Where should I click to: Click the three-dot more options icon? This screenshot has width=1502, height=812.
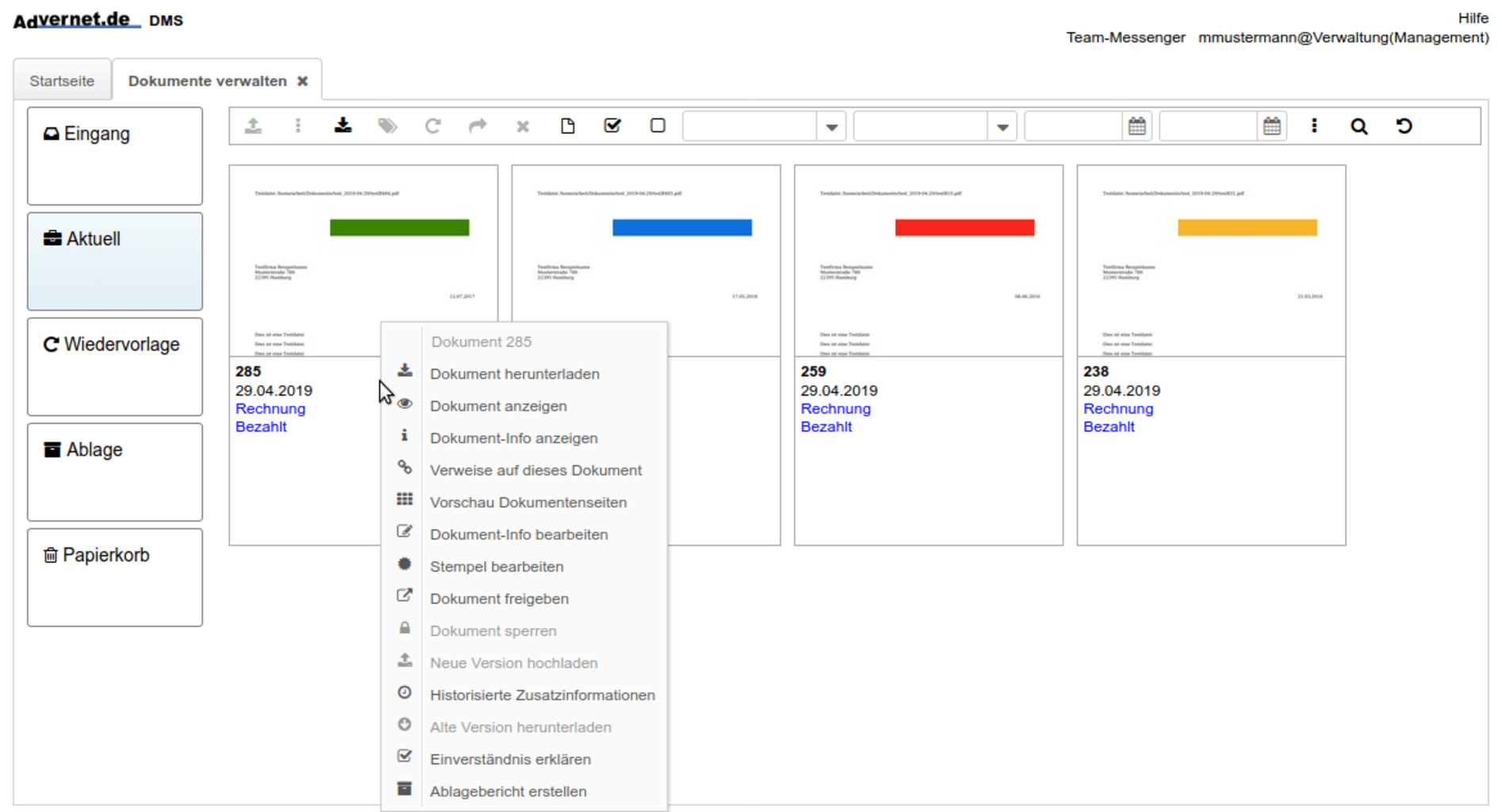pos(1314,126)
